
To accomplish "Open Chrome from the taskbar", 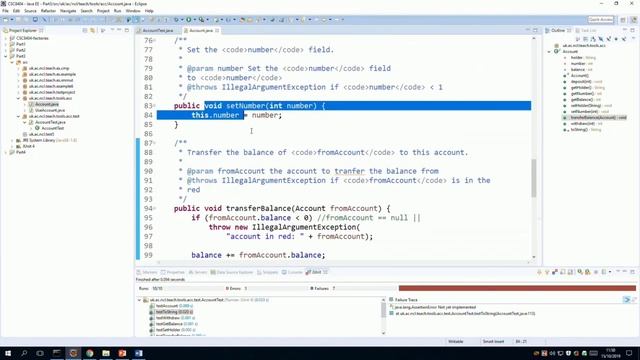I will [x=89, y=353].
